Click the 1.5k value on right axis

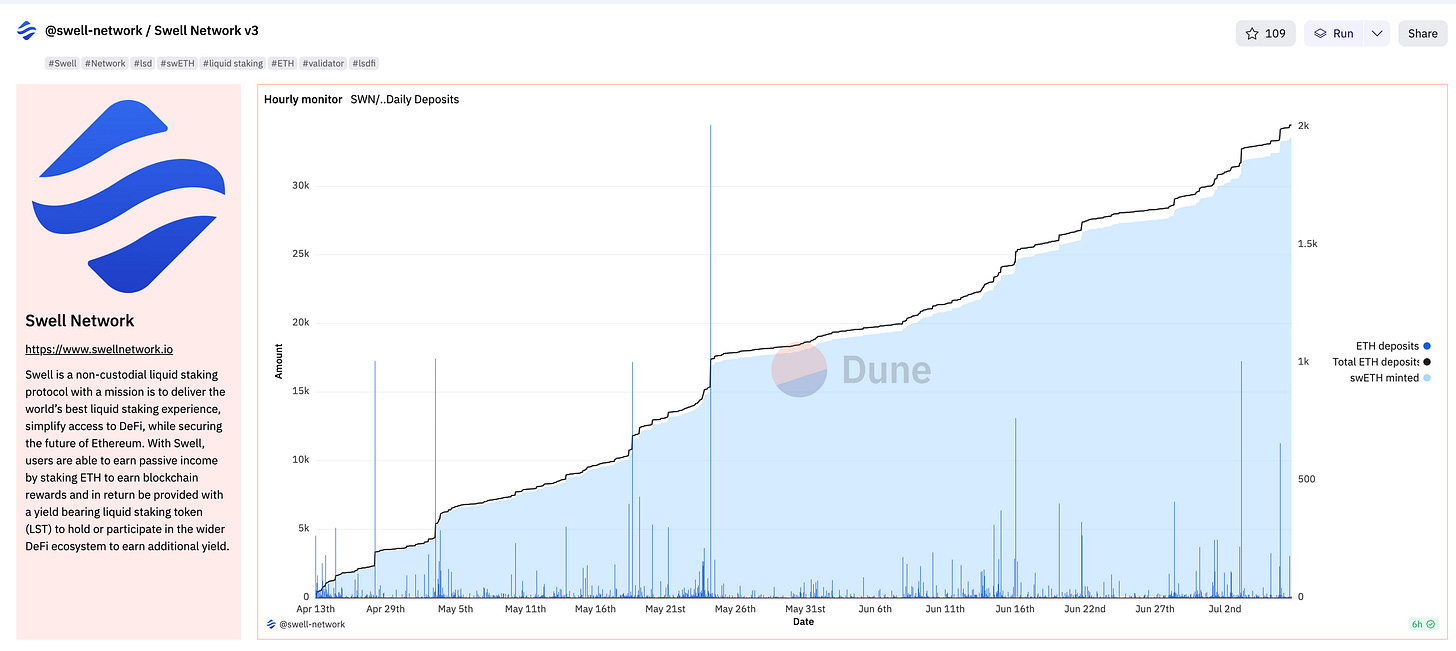click(1307, 244)
